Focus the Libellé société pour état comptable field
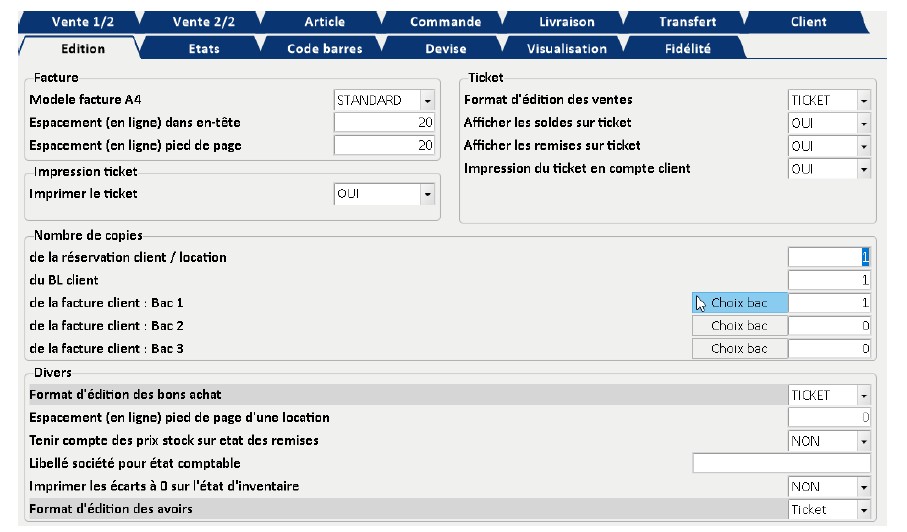907x532 pixels. (x=781, y=463)
